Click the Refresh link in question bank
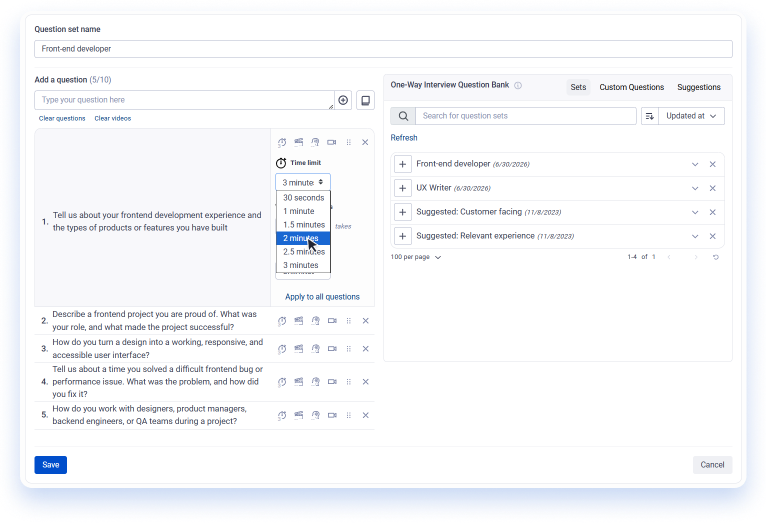766x525 pixels. [x=404, y=138]
